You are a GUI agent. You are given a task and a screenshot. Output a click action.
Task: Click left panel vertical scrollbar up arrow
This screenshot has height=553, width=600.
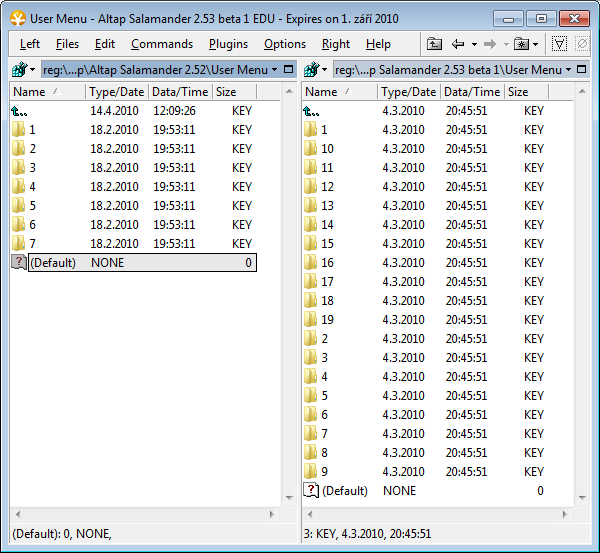pos(289,91)
